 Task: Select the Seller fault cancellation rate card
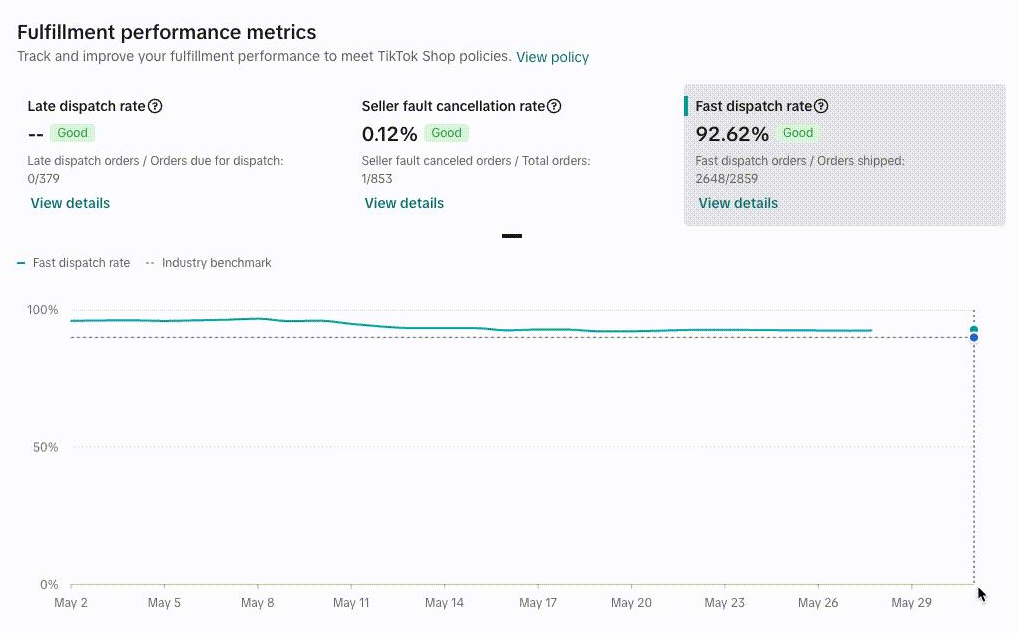[510, 155]
